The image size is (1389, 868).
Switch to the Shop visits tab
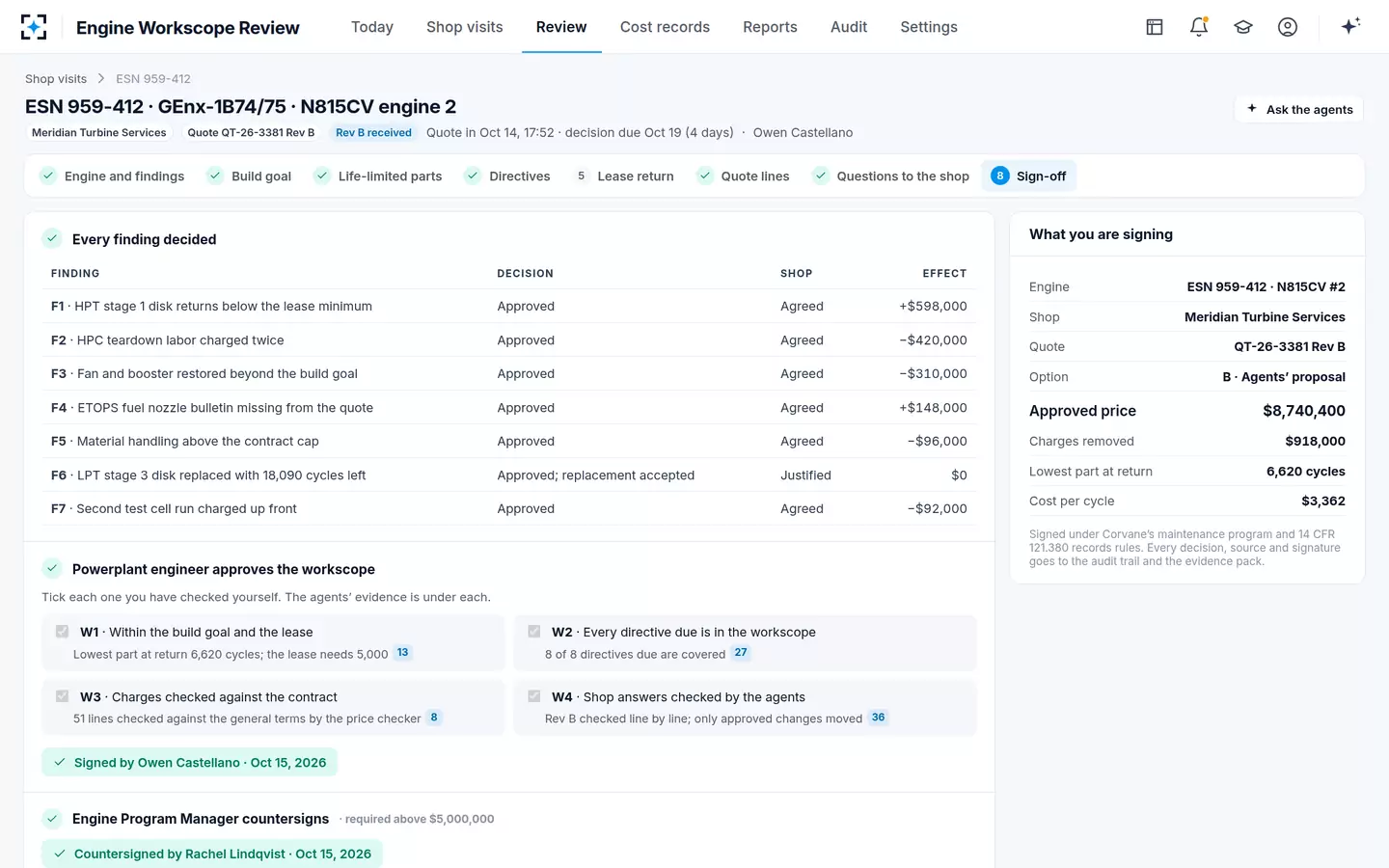(x=465, y=27)
